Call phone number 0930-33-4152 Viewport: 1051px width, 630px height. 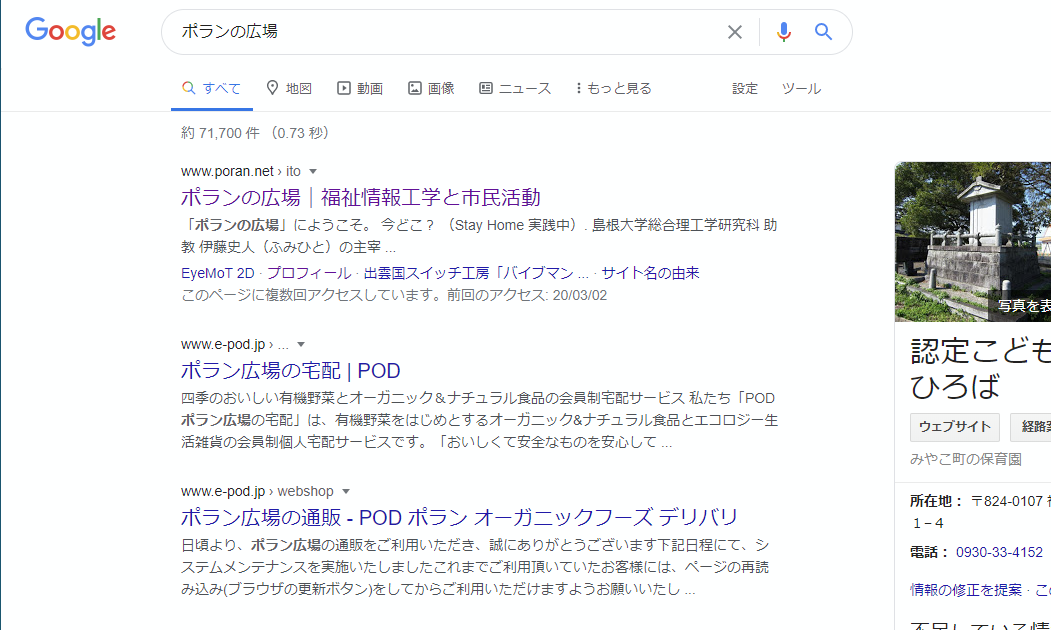[999, 552]
